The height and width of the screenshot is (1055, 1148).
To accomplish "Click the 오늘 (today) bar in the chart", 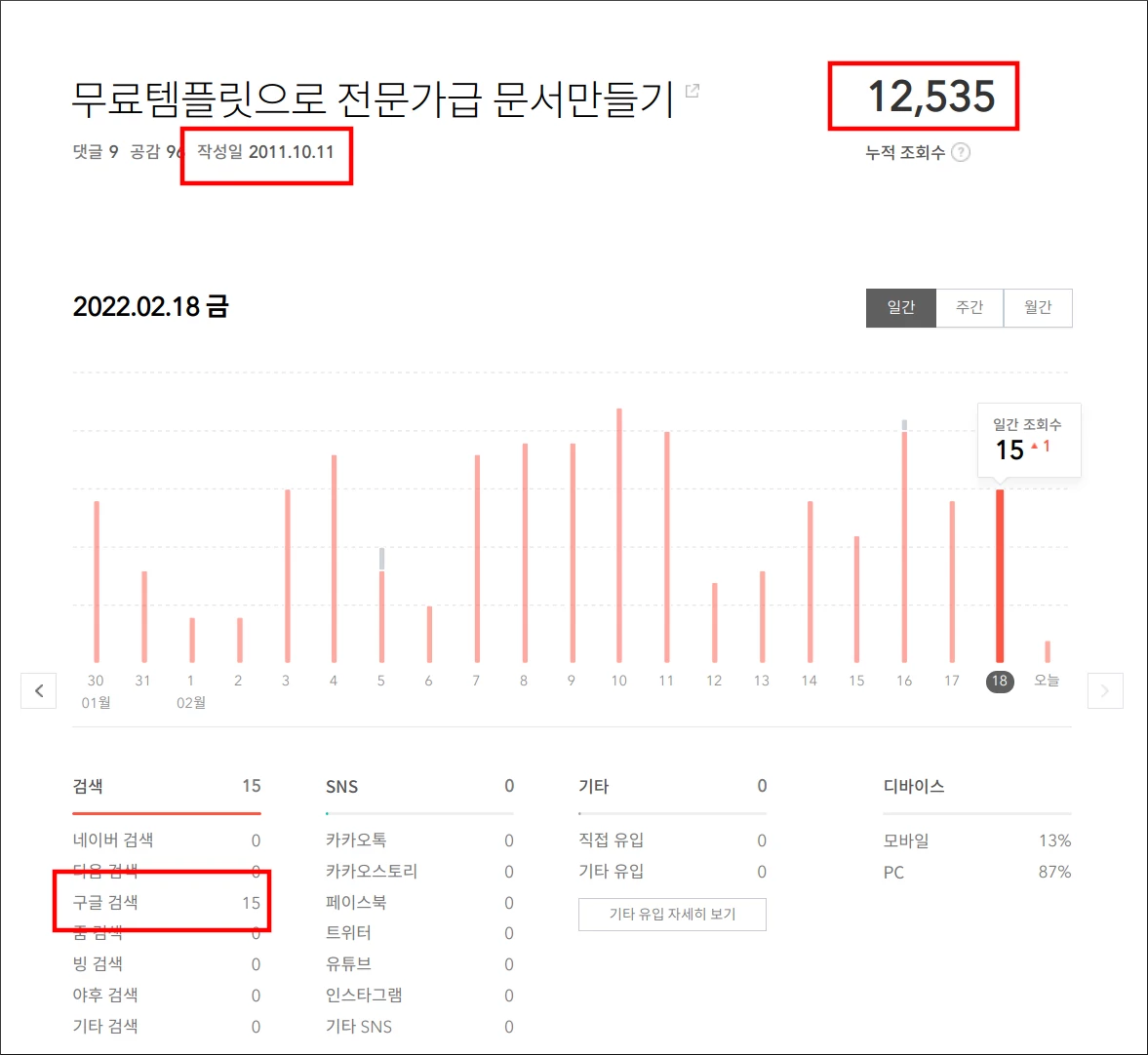I will [x=1047, y=648].
